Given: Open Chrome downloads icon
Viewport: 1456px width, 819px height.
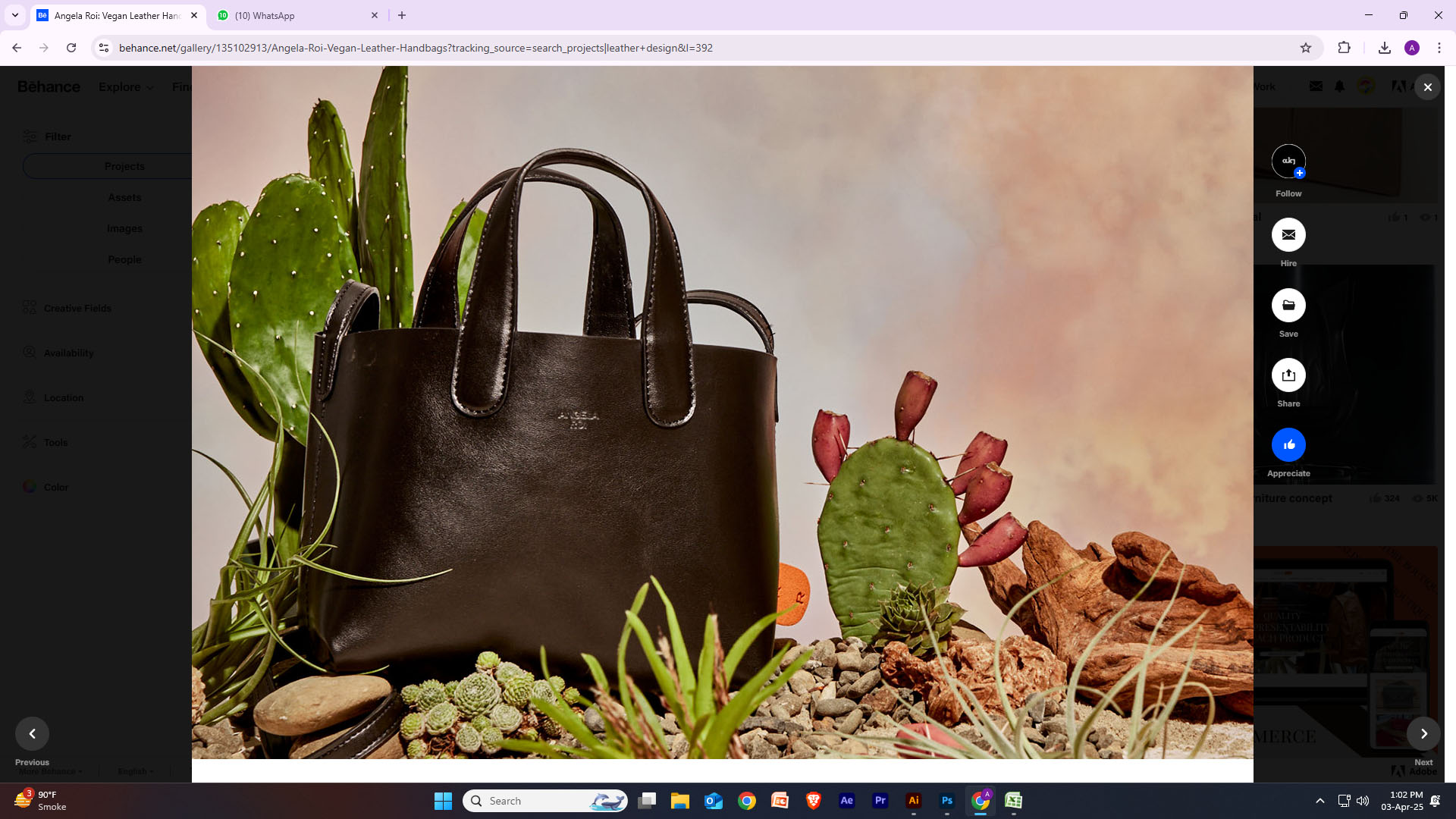Looking at the screenshot, I should pos(1384,48).
